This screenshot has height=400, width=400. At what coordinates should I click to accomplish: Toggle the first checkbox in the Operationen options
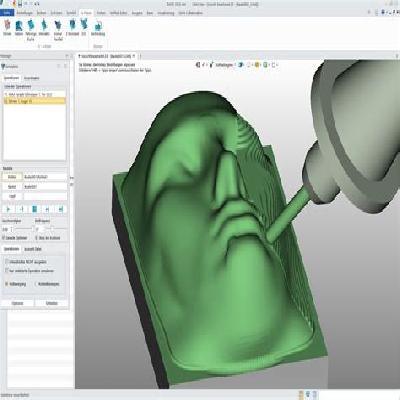7,262
